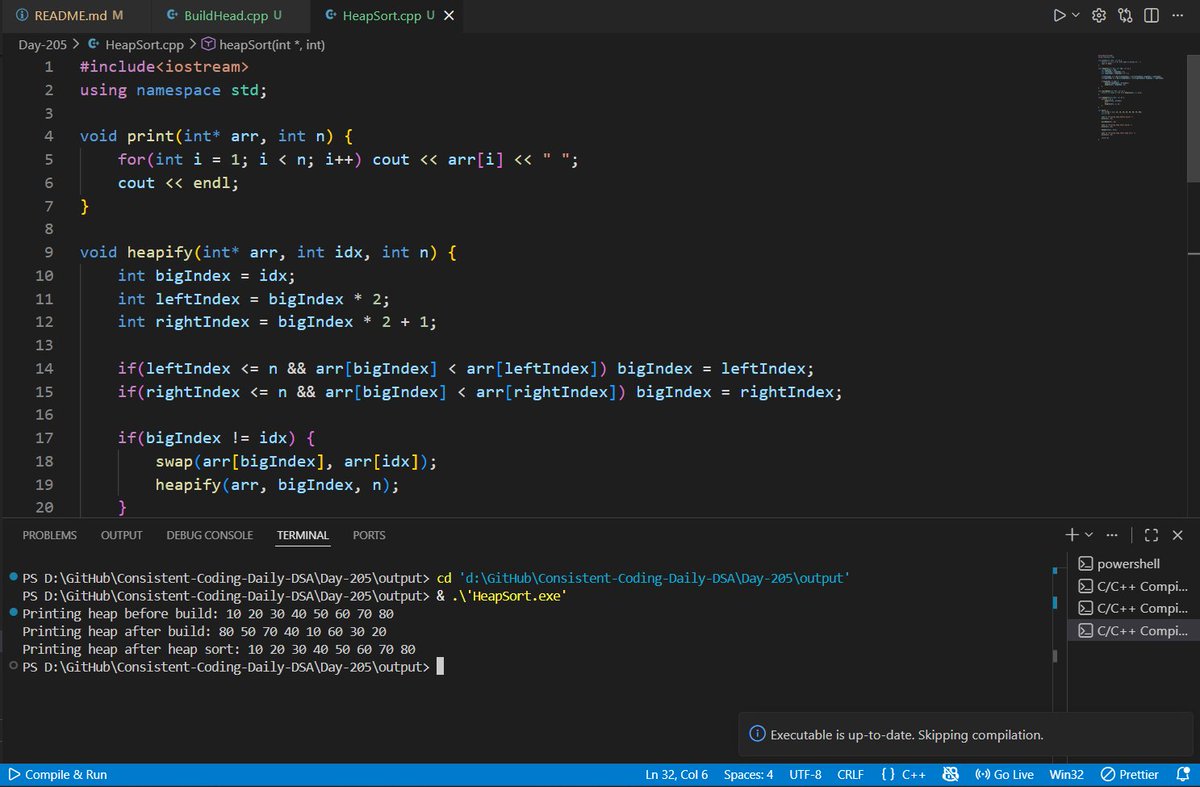Open the PROBLEMS panel tab
Image resolution: width=1200 pixels, height=787 pixels.
49,535
